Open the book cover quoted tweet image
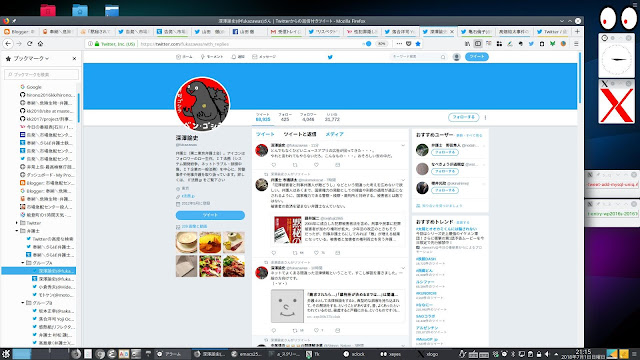The height and width of the screenshot is (360, 640). tap(287, 230)
